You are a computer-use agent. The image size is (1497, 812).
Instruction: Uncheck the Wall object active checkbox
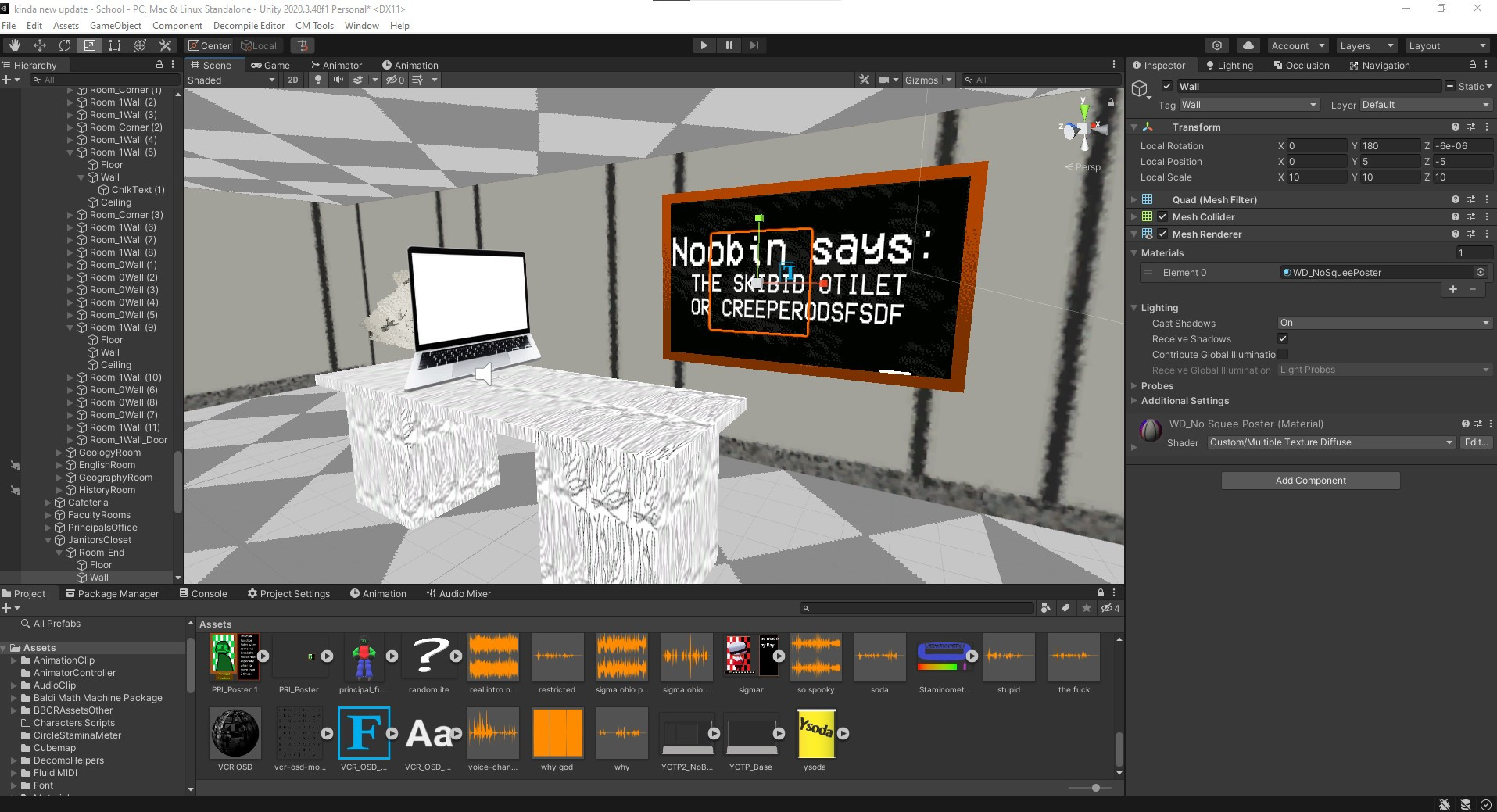1166,86
